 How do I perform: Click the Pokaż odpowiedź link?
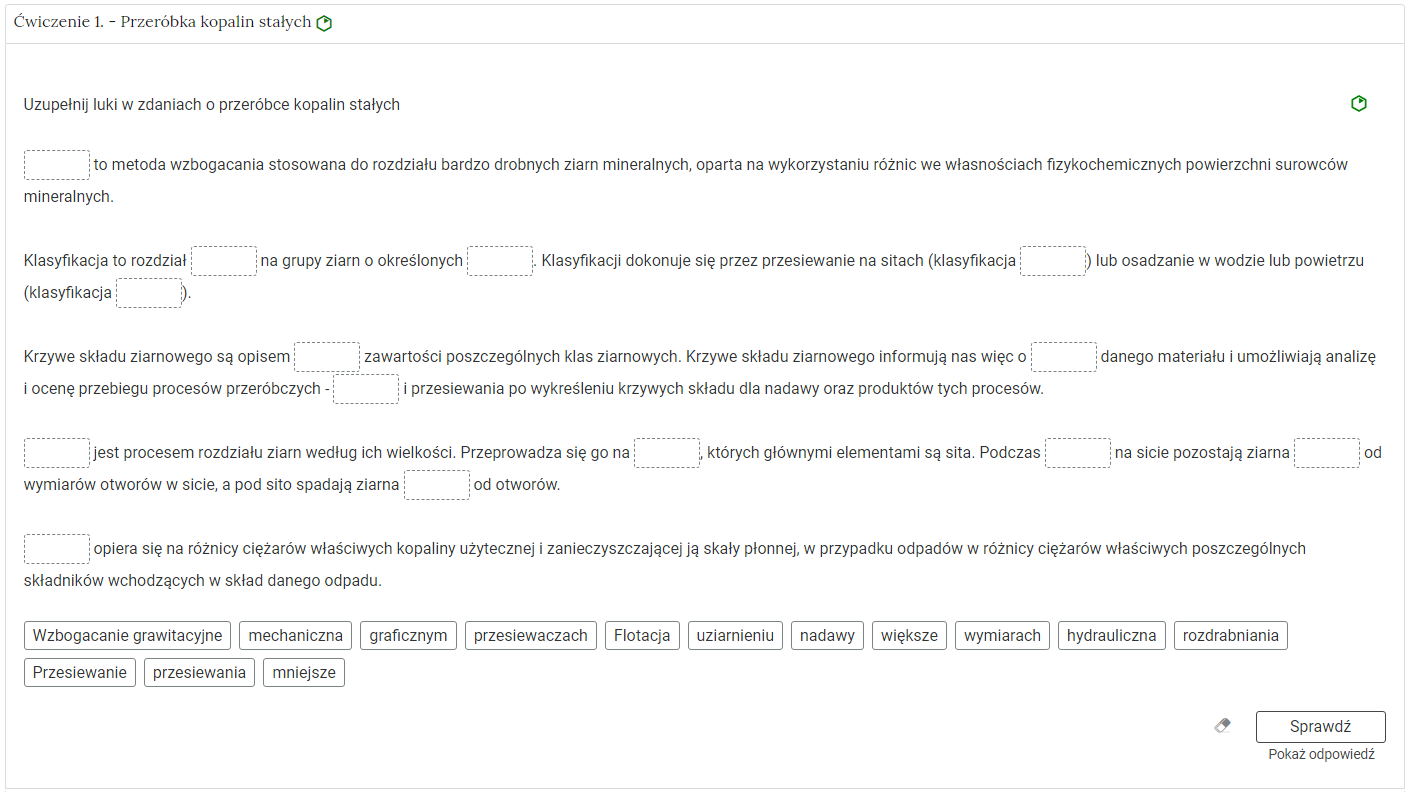[x=1321, y=754]
